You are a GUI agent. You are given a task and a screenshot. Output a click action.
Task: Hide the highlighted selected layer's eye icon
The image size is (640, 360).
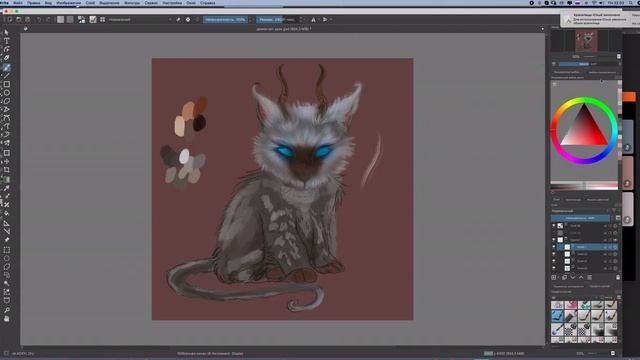554,247
